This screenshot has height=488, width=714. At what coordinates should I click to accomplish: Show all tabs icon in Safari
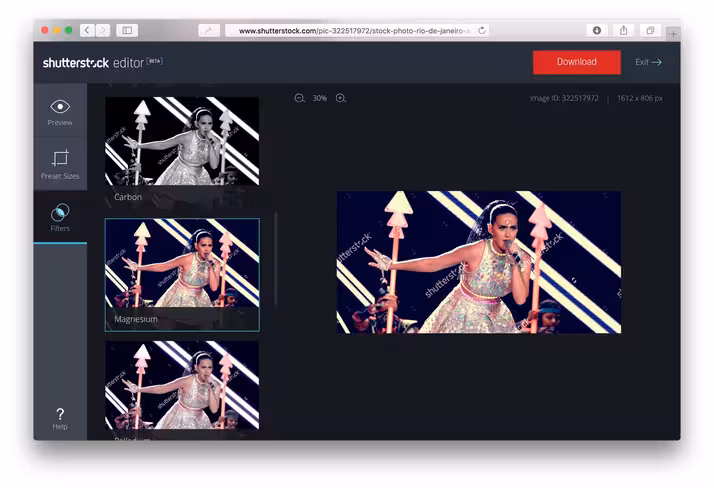(x=650, y=30)
